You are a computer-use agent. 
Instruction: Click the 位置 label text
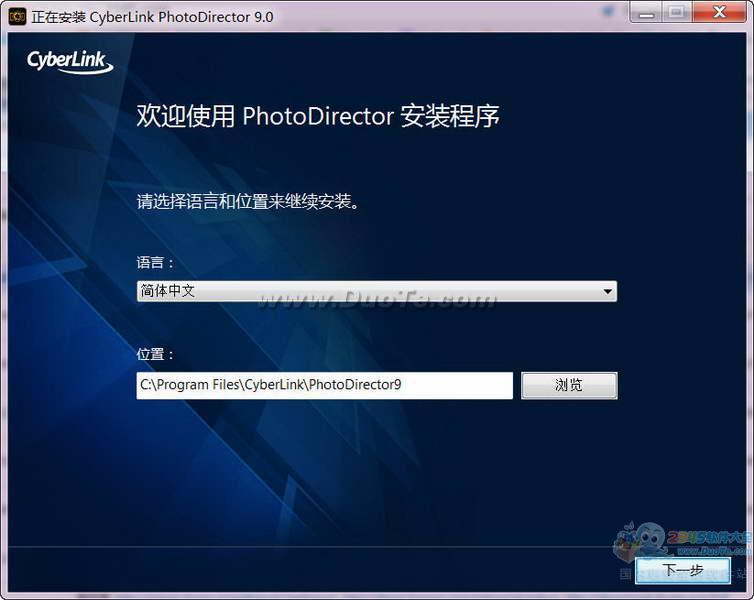pos(155,354)
